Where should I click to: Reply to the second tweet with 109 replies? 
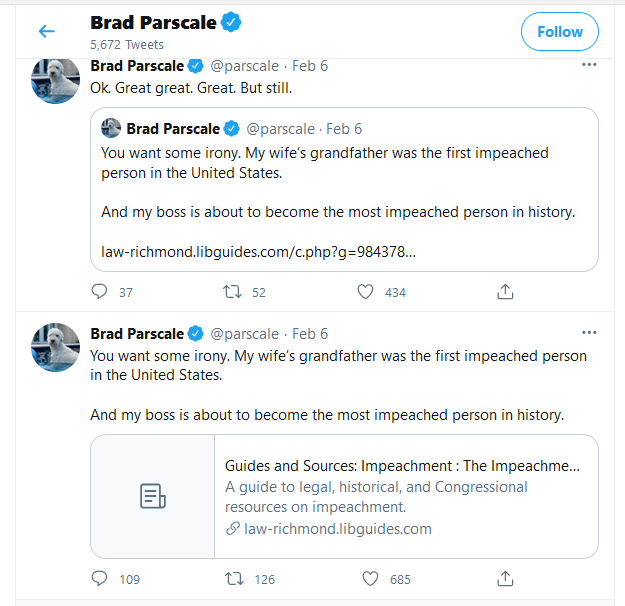click(99, 579)
